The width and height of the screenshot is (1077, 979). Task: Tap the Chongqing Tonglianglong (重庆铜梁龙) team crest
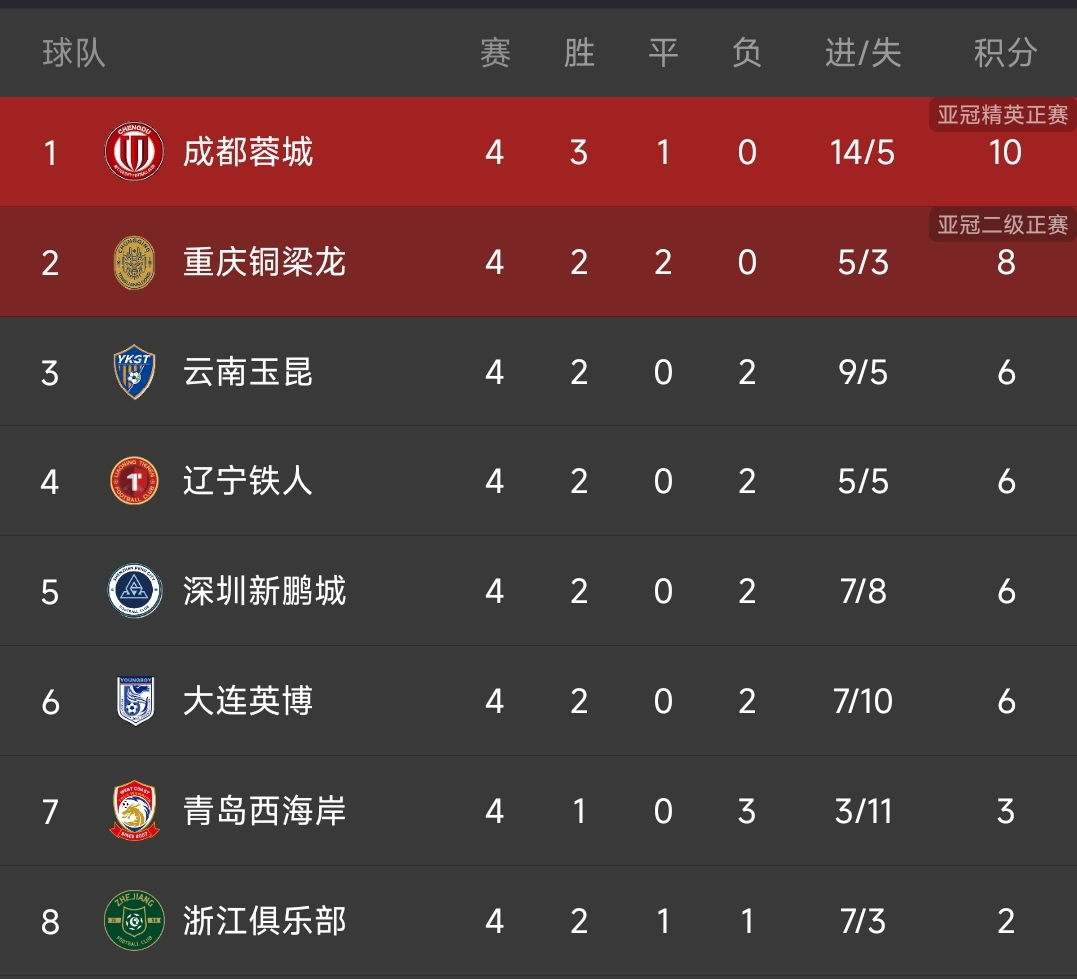(x=134, y=262)
